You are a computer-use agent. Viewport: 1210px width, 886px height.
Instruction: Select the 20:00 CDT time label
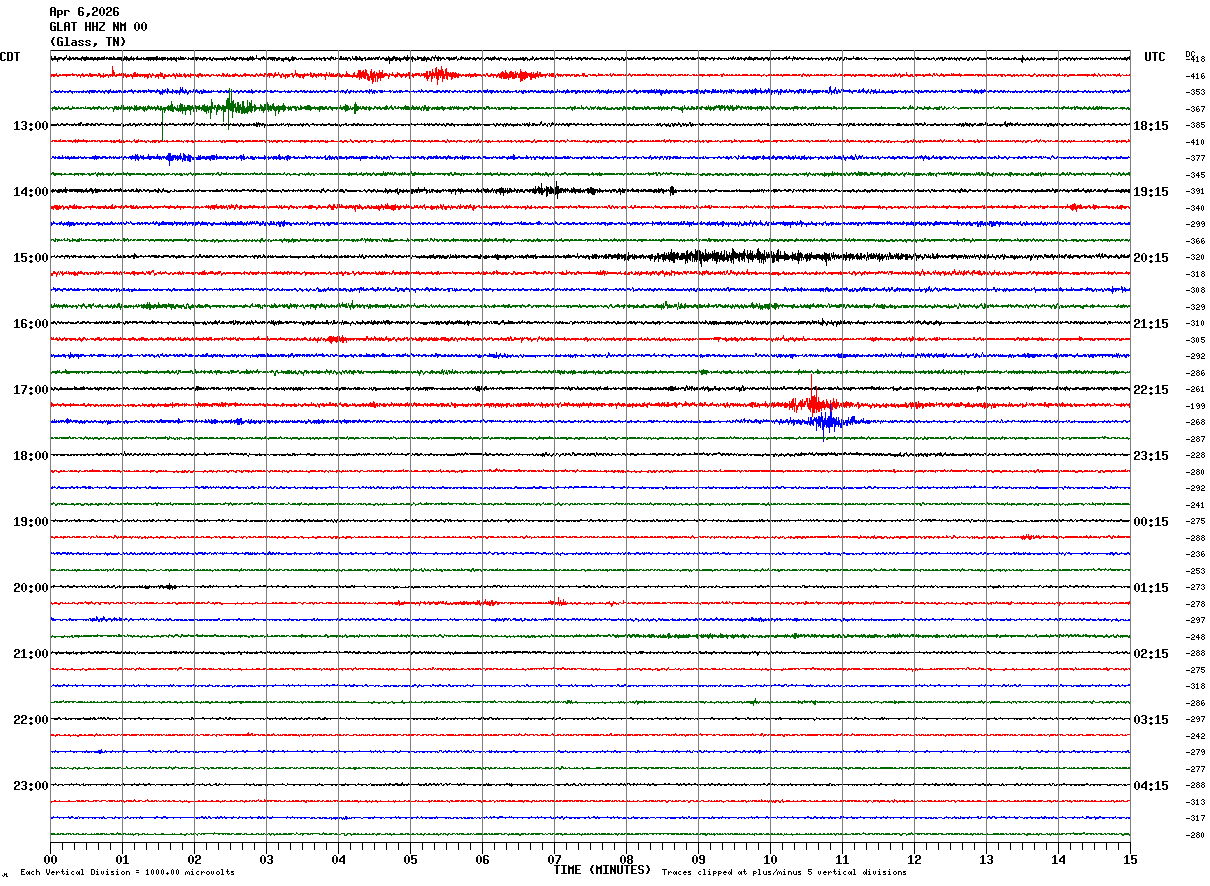tap(31, 588)
